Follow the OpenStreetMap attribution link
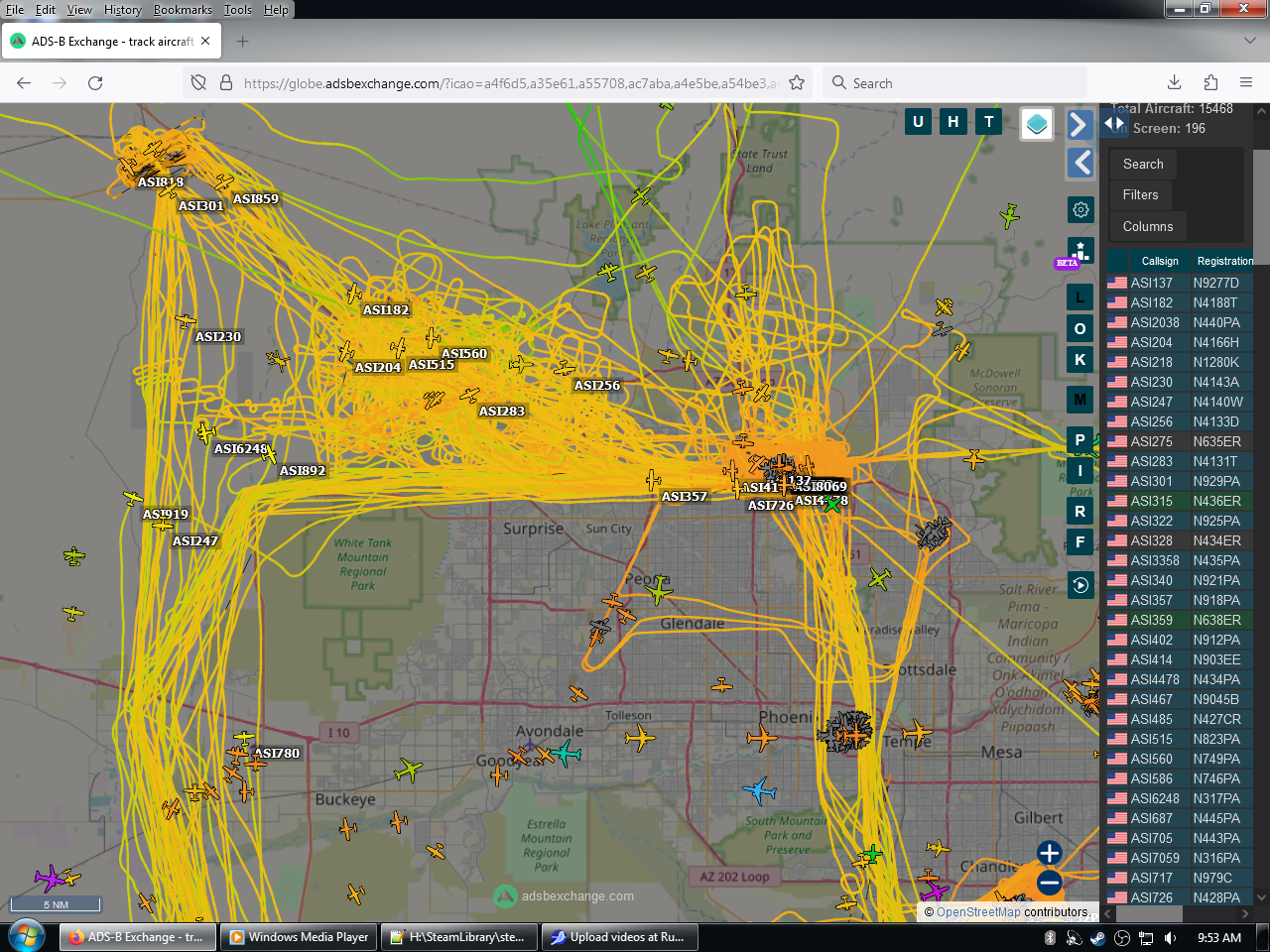1270x952 pixels. (978, 912)
